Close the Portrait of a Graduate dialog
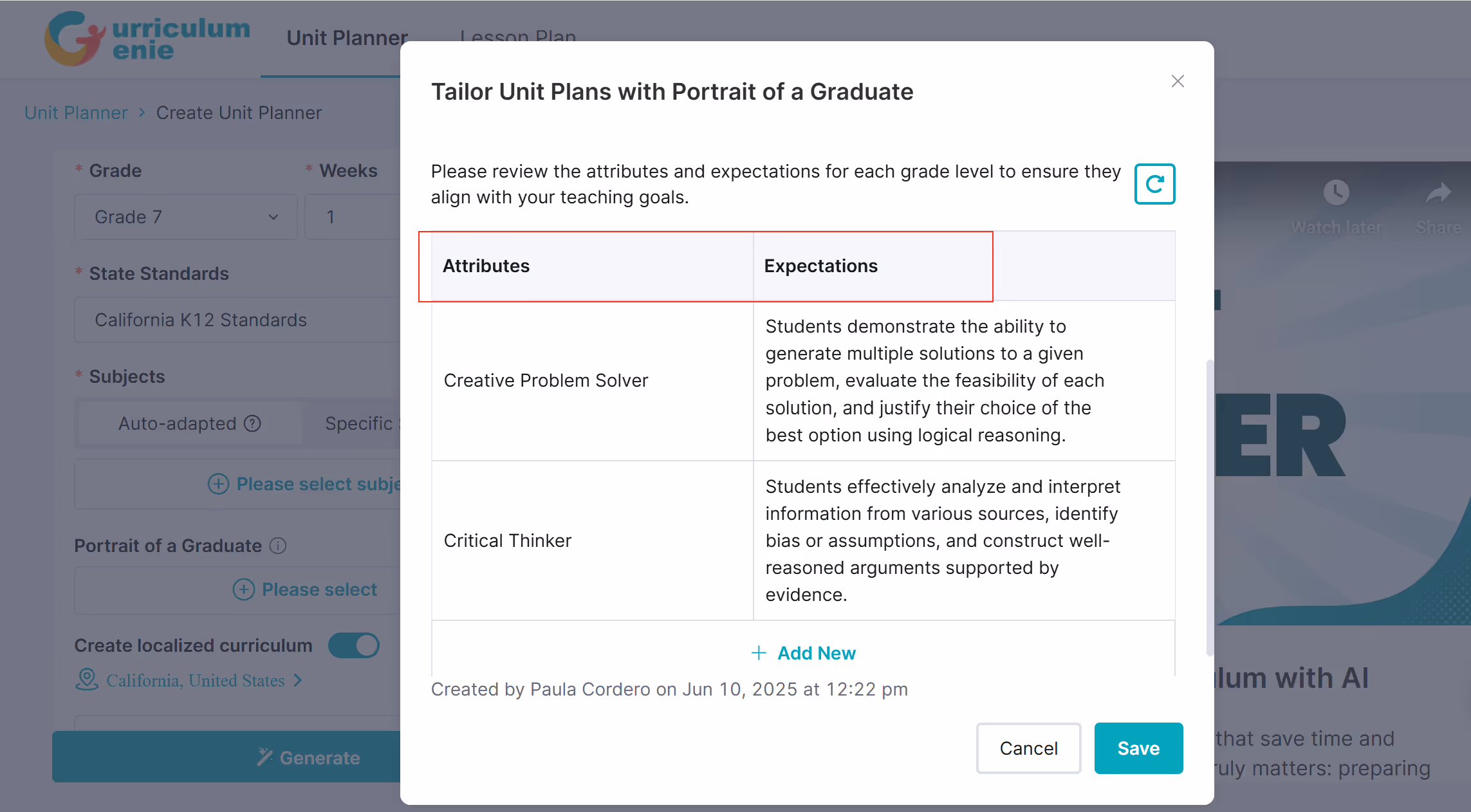The width and height of the screenshot is (1471, 812). click(1178, 81)
